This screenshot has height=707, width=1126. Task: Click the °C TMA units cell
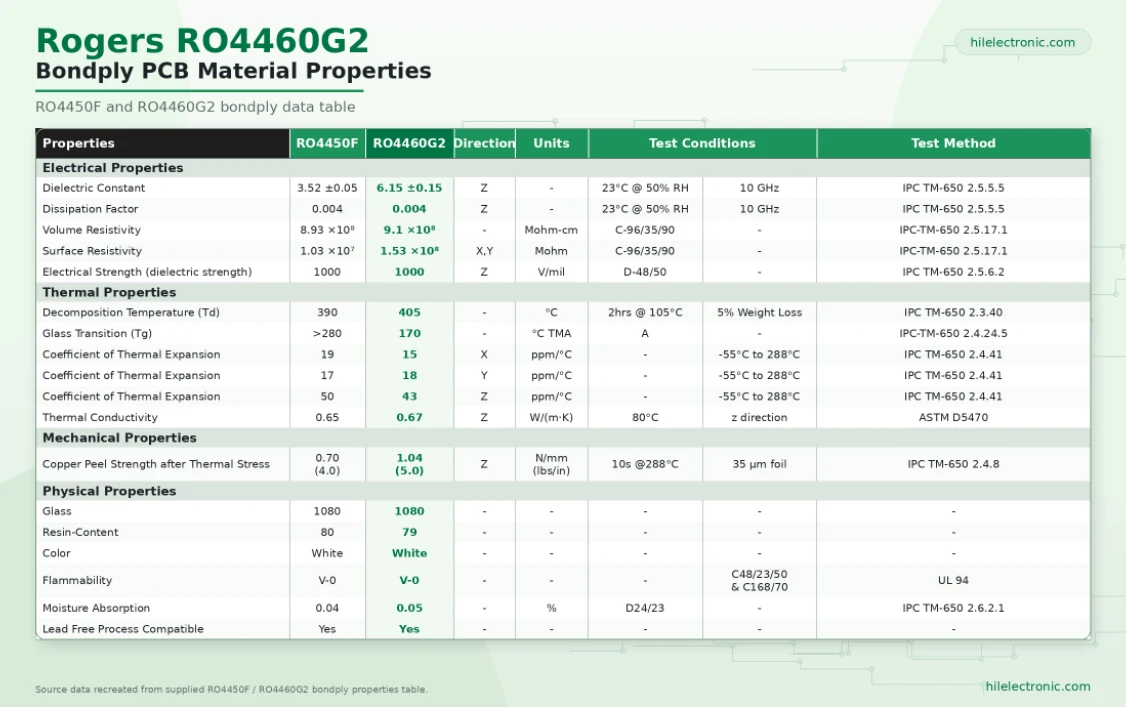click(x=552, y=333)
